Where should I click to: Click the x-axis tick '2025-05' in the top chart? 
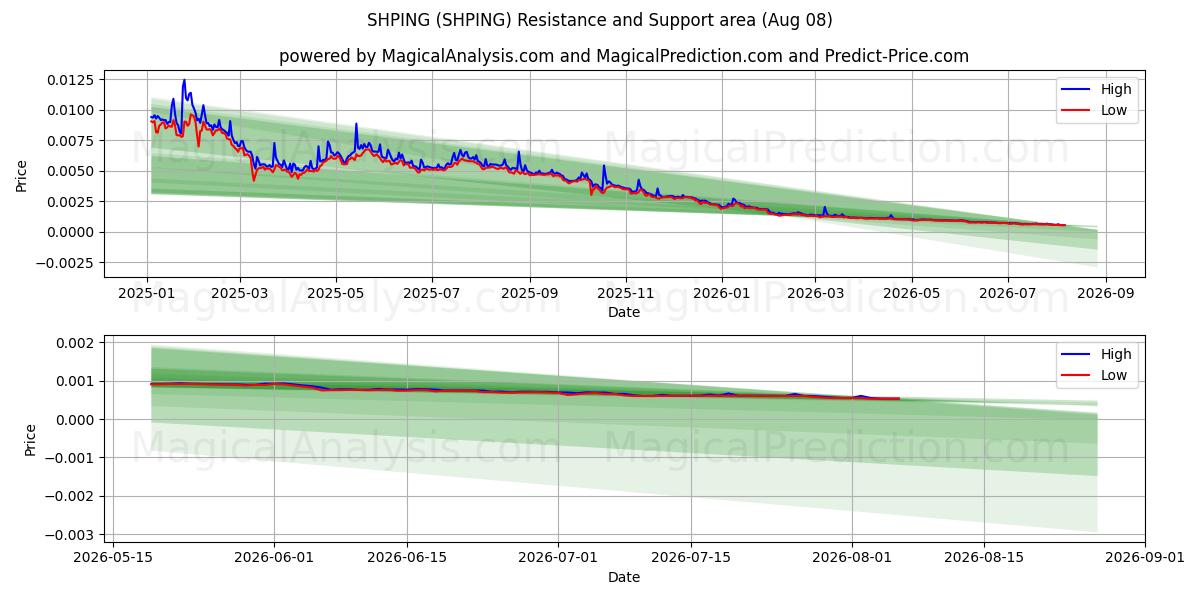click(x=335, y=294)
